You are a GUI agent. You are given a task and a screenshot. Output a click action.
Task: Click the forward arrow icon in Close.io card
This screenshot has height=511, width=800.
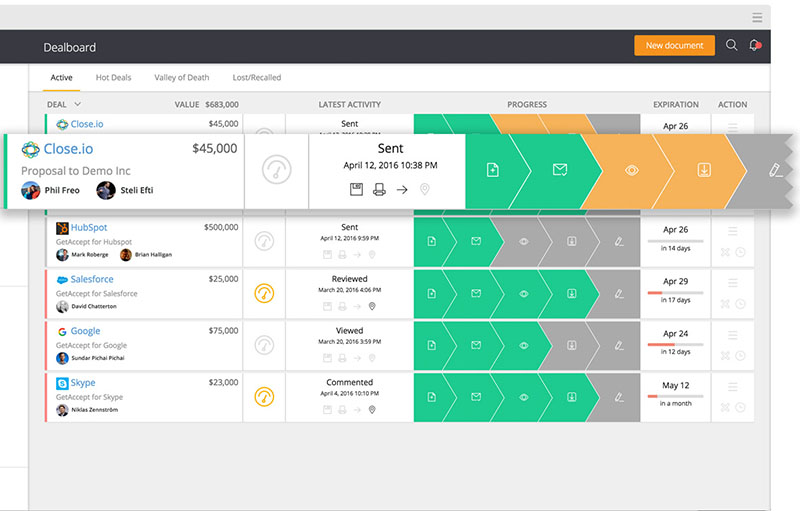point(402,190)
